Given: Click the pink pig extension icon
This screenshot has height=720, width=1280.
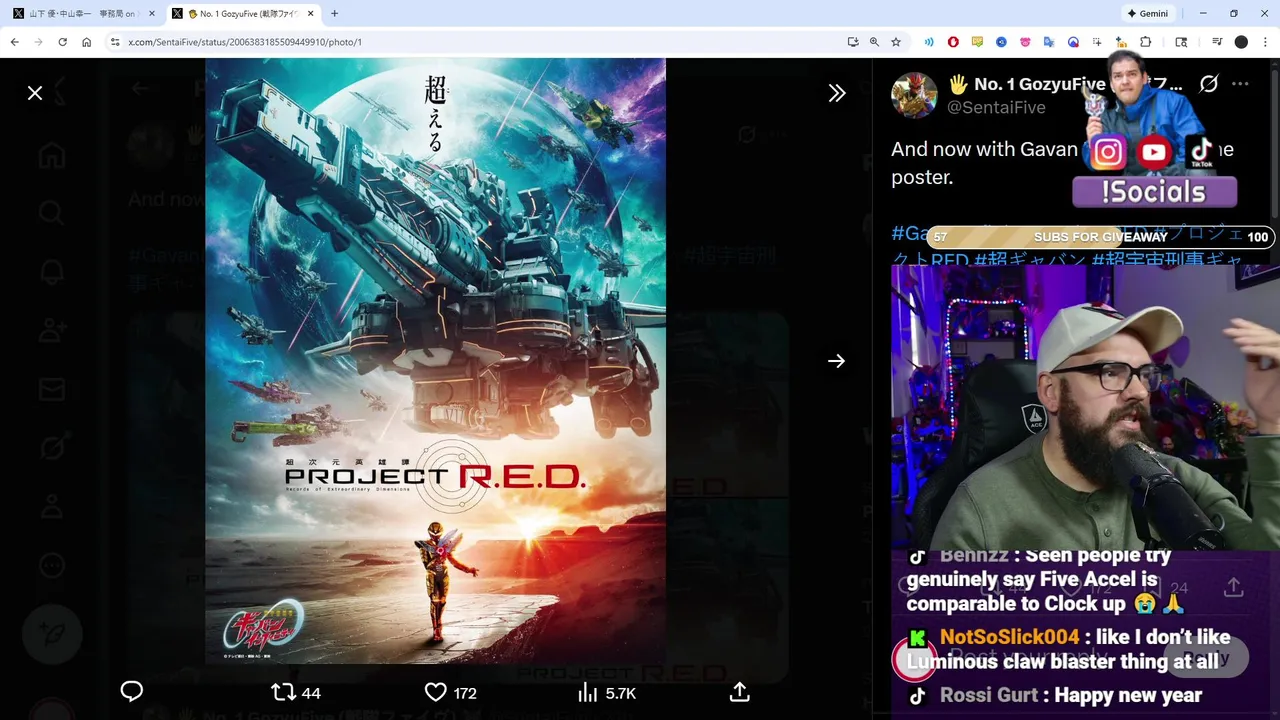Looking at the screenshot, I should coord(1025,42).
